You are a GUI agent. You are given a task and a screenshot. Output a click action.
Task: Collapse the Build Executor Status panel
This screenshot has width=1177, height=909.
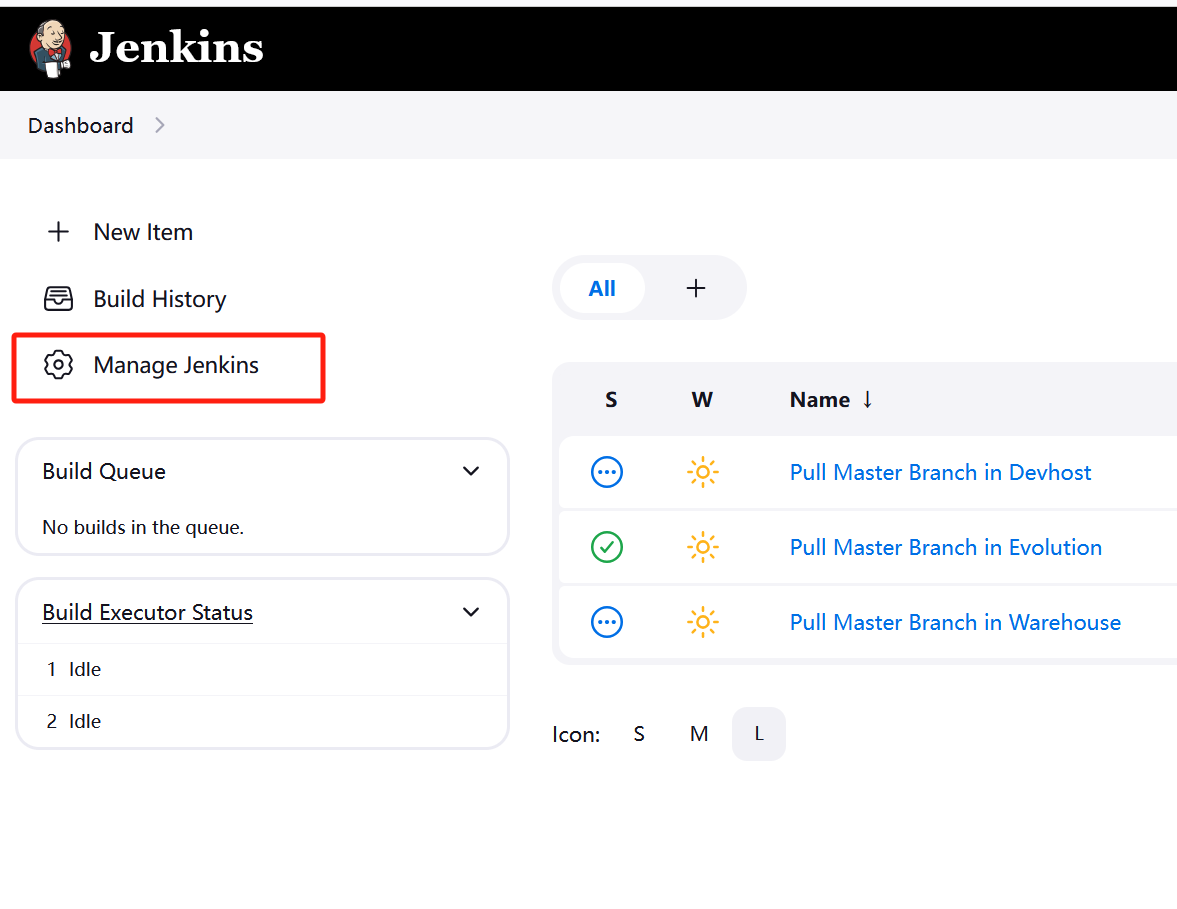[x=471, y=612]
